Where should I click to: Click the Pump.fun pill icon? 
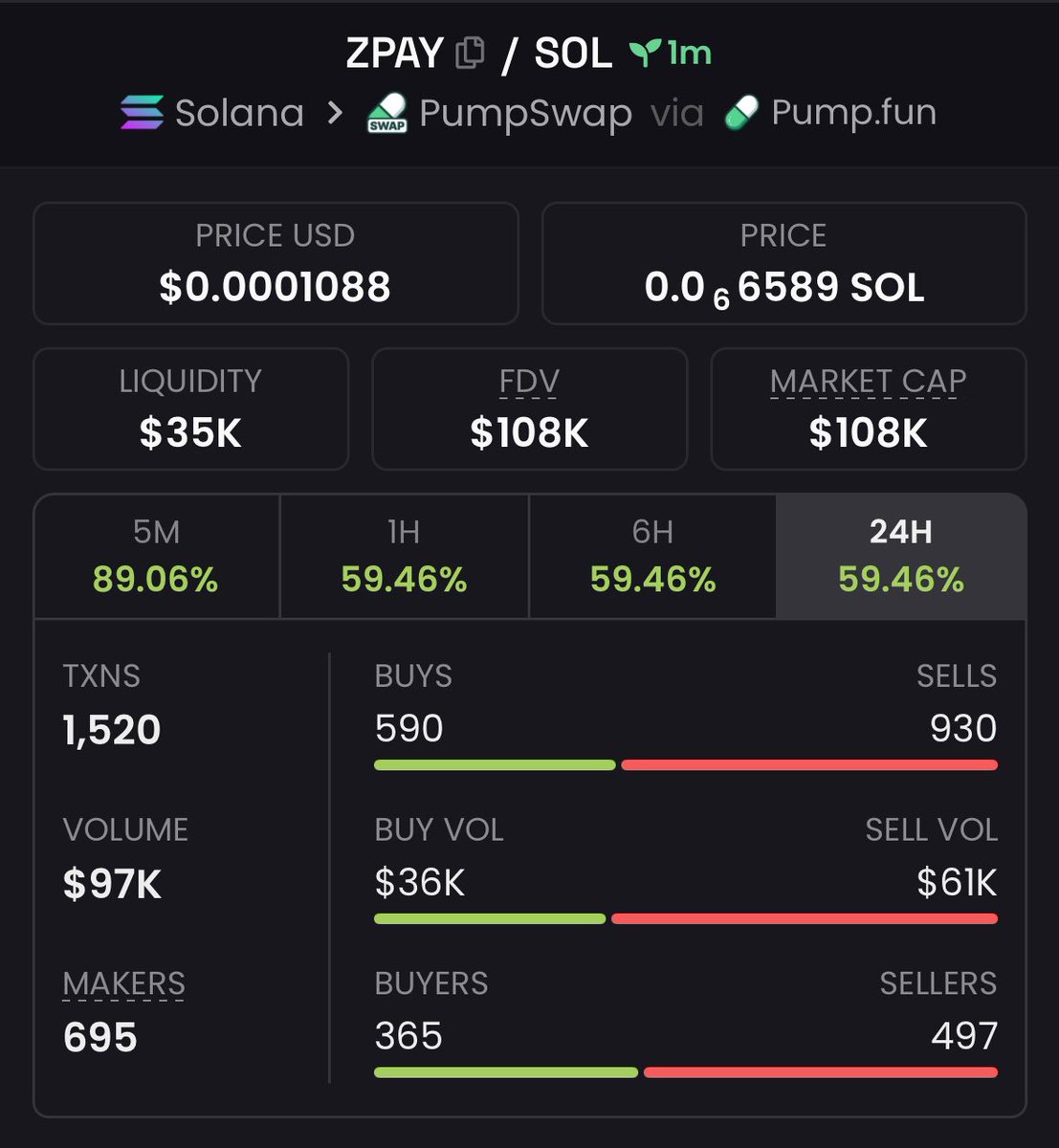[741, 113]
